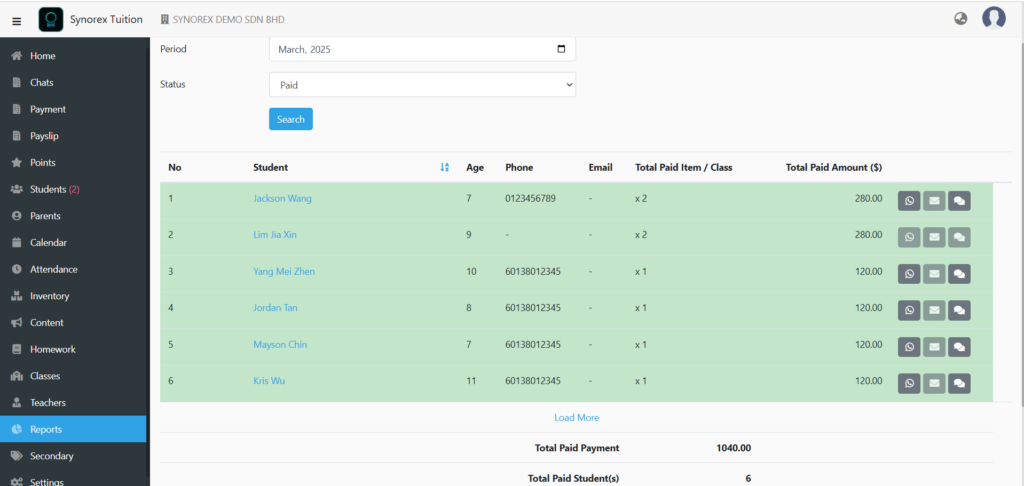Email Jackson Wang via envelope icon
Screen dimensions: 1024x486
pyautogui.click(x=934, y=201)
